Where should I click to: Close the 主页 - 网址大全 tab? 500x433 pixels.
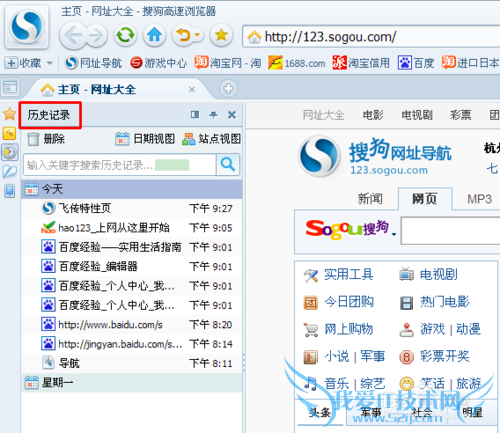point(192,89)
